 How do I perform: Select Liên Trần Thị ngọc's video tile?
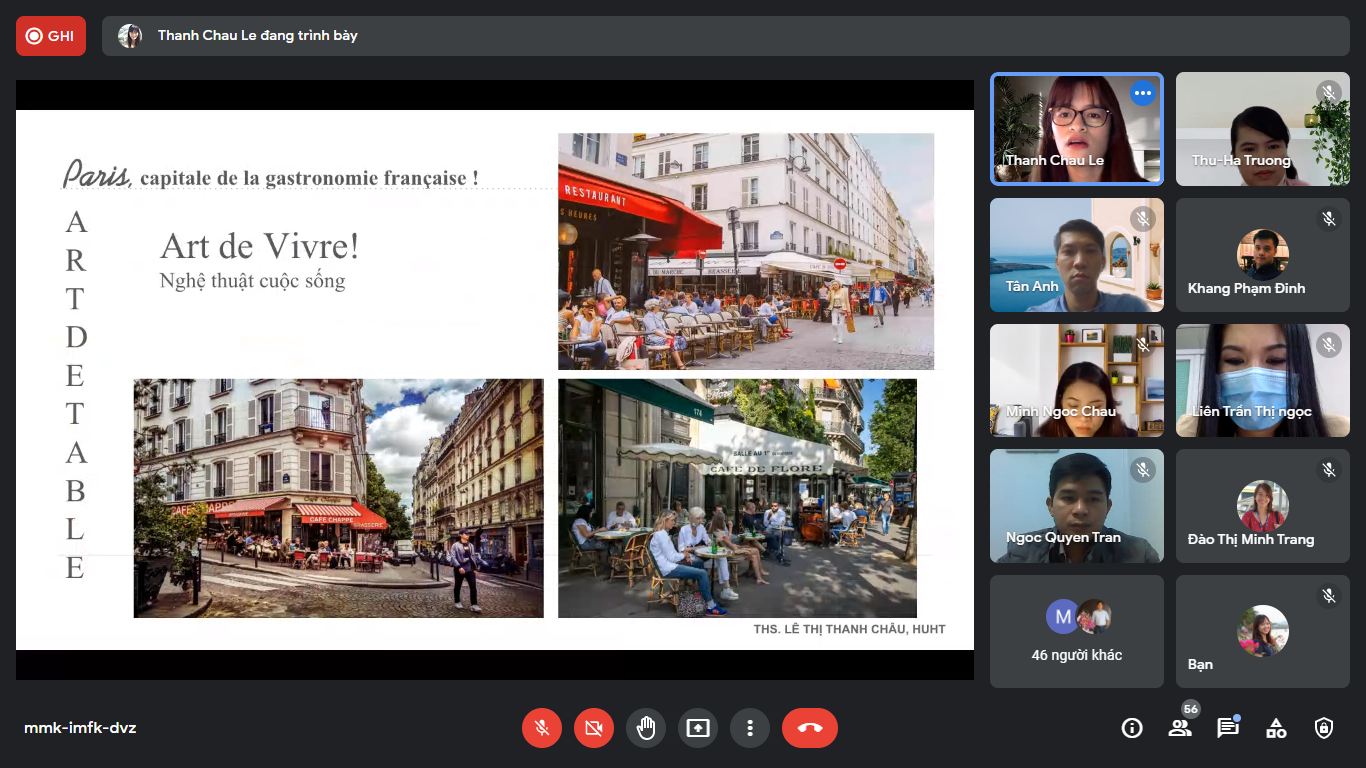tap(1263, 380)
